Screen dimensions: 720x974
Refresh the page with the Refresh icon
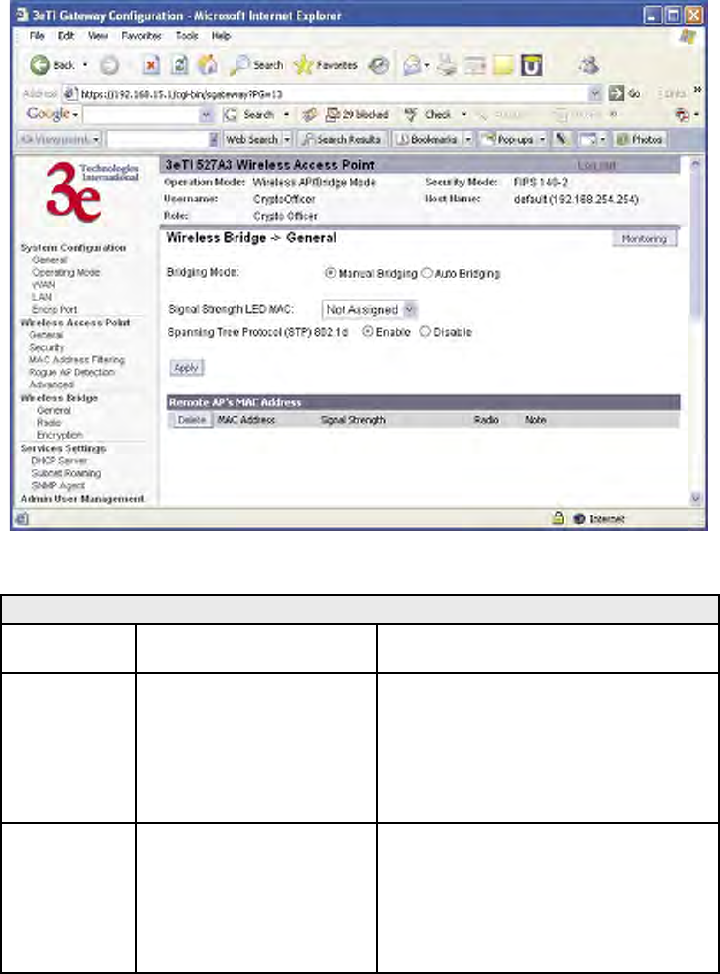180,65
